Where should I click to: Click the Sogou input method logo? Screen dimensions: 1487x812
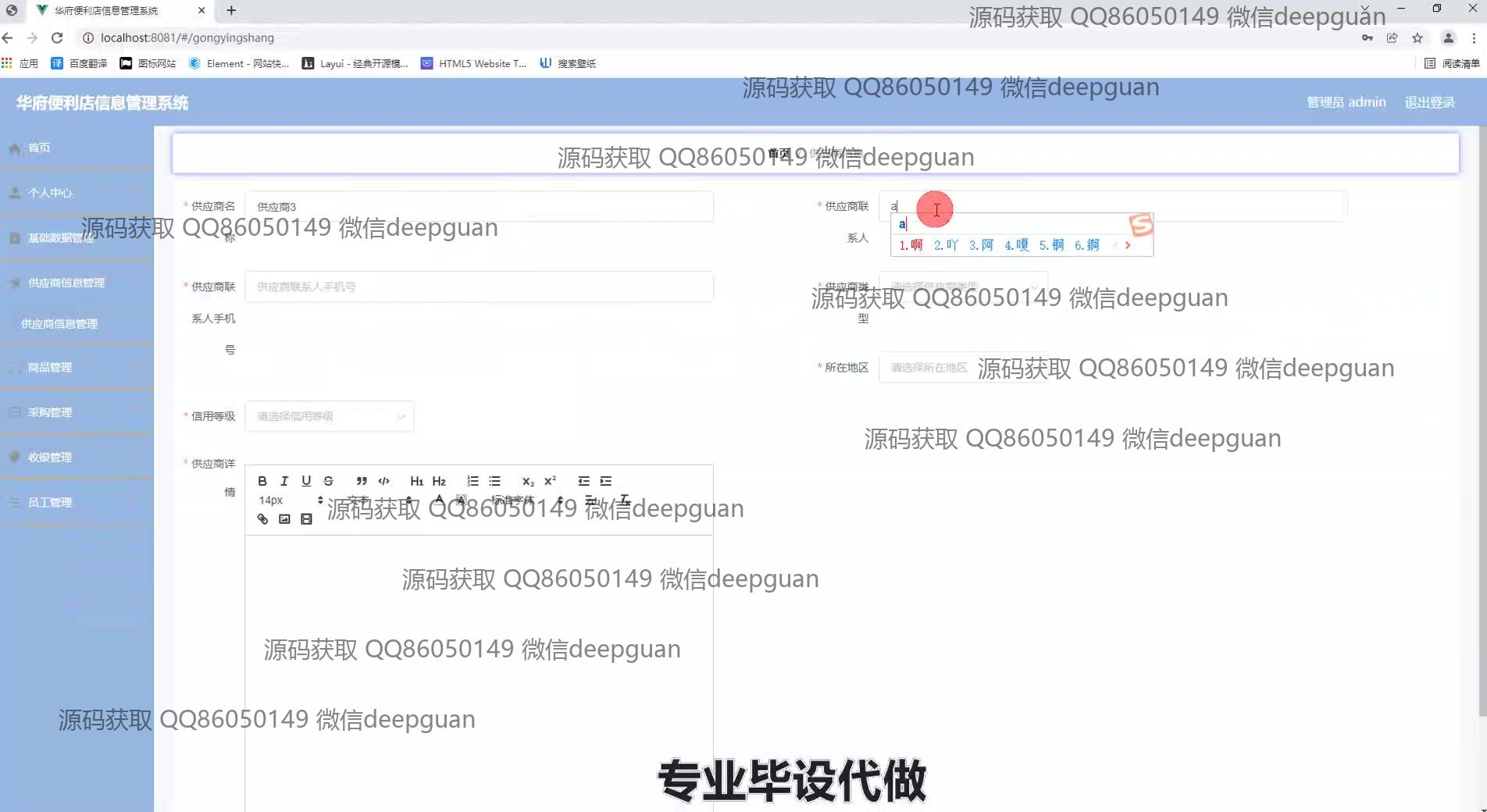1141,225
